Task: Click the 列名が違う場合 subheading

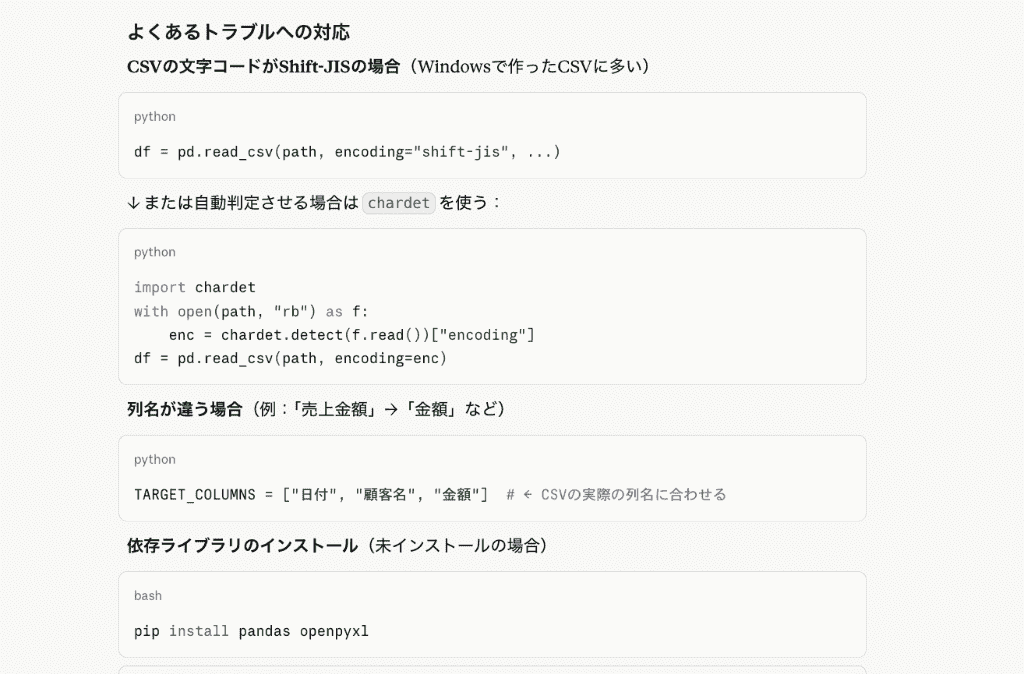Action: [185, 409]
